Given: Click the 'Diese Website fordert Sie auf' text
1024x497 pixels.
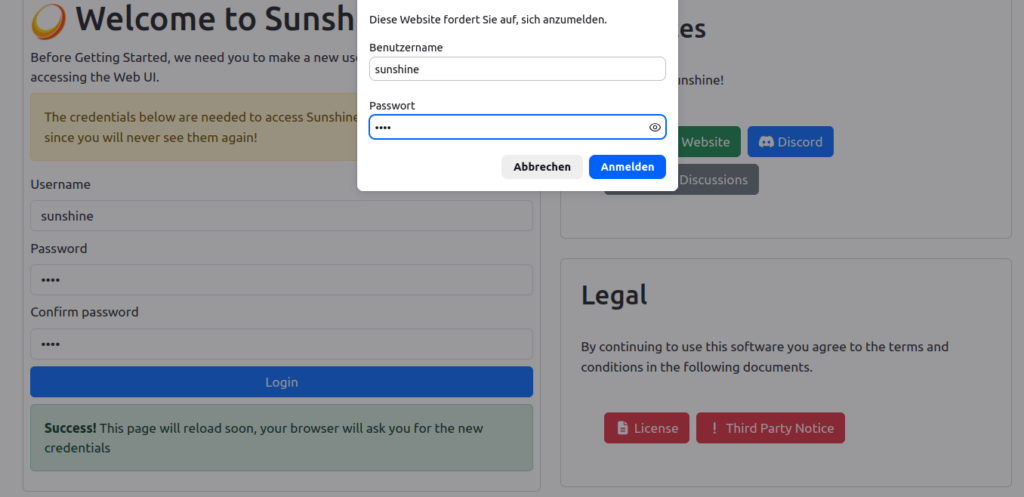Looking at the screenshot, I should point(488,20).
